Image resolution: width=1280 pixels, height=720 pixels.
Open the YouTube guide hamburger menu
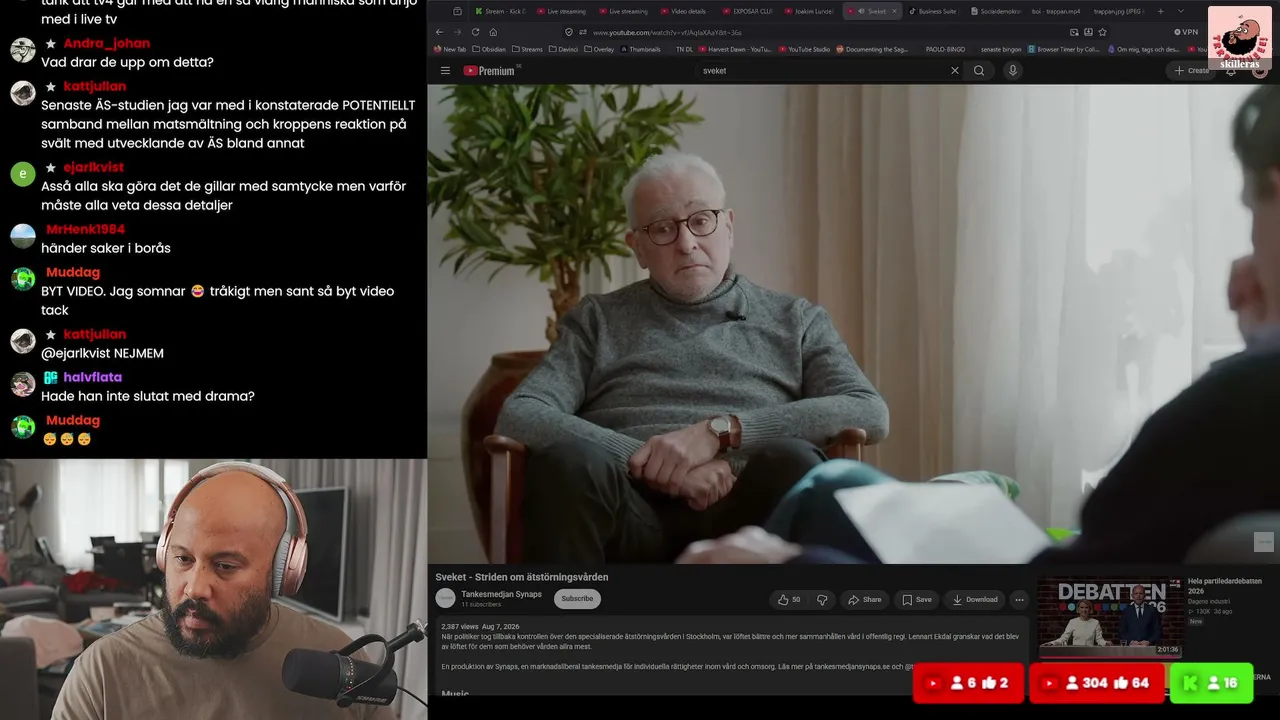click(445, 71)
